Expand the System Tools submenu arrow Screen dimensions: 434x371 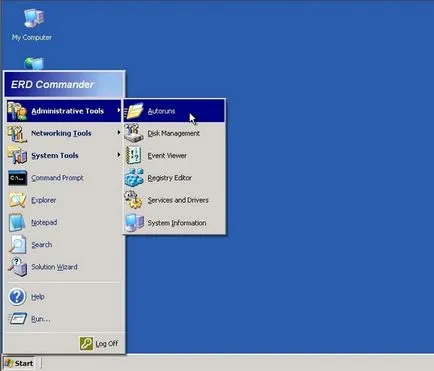[118, 155]
